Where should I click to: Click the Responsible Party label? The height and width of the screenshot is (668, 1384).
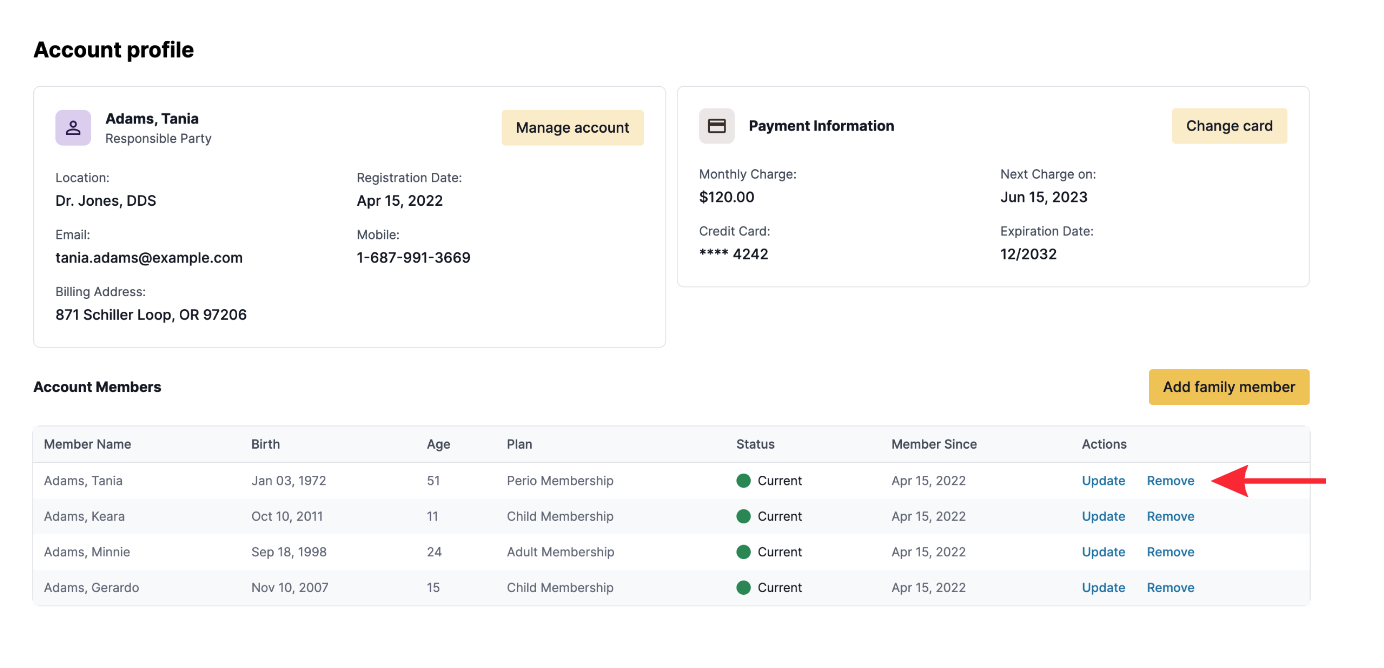click(158, 139)
